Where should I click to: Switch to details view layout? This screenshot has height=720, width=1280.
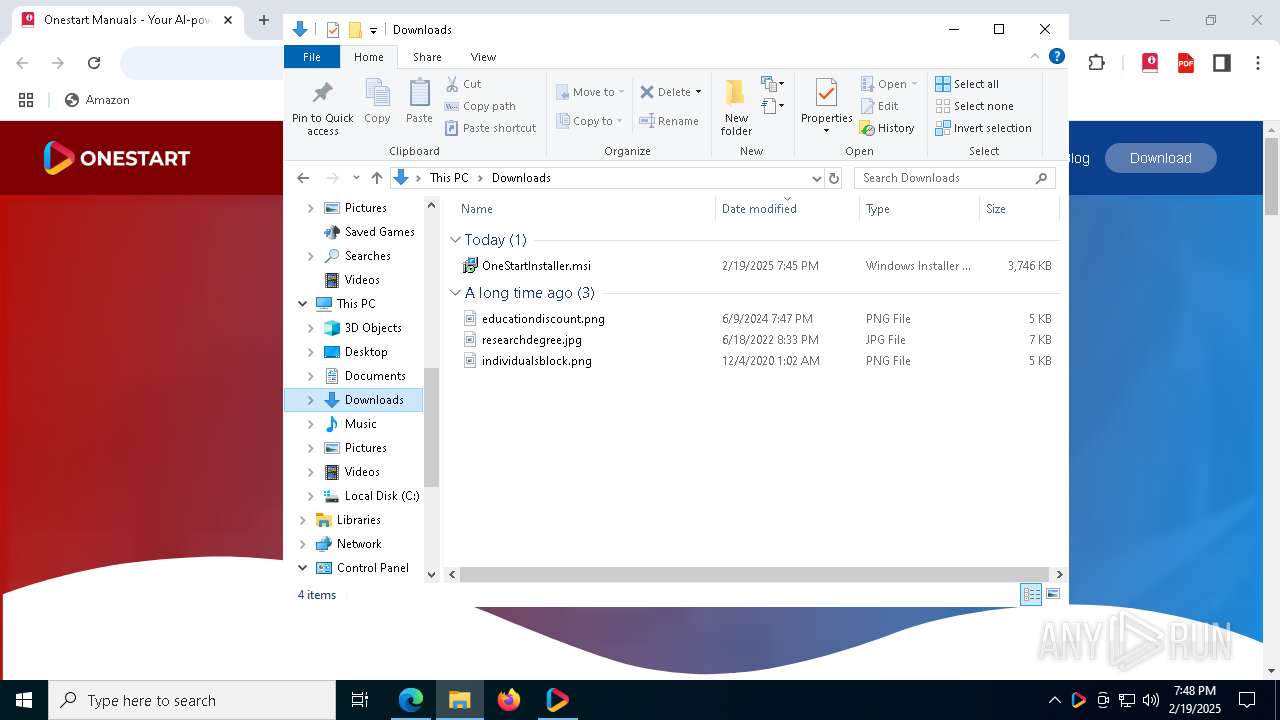point(1031,594)
